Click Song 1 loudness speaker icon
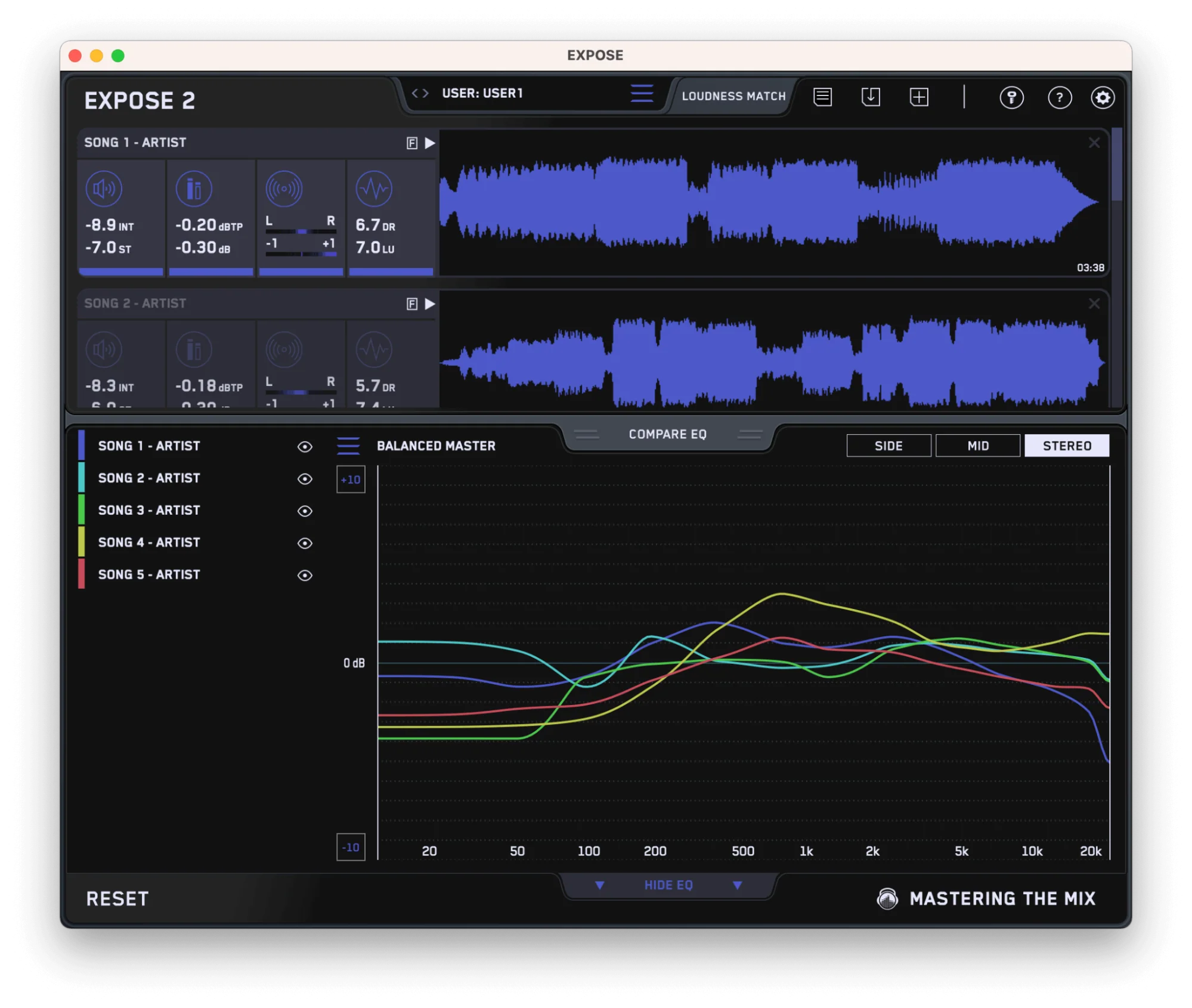Viewport: 1192px width, 1008px height. tap(104, 189)
